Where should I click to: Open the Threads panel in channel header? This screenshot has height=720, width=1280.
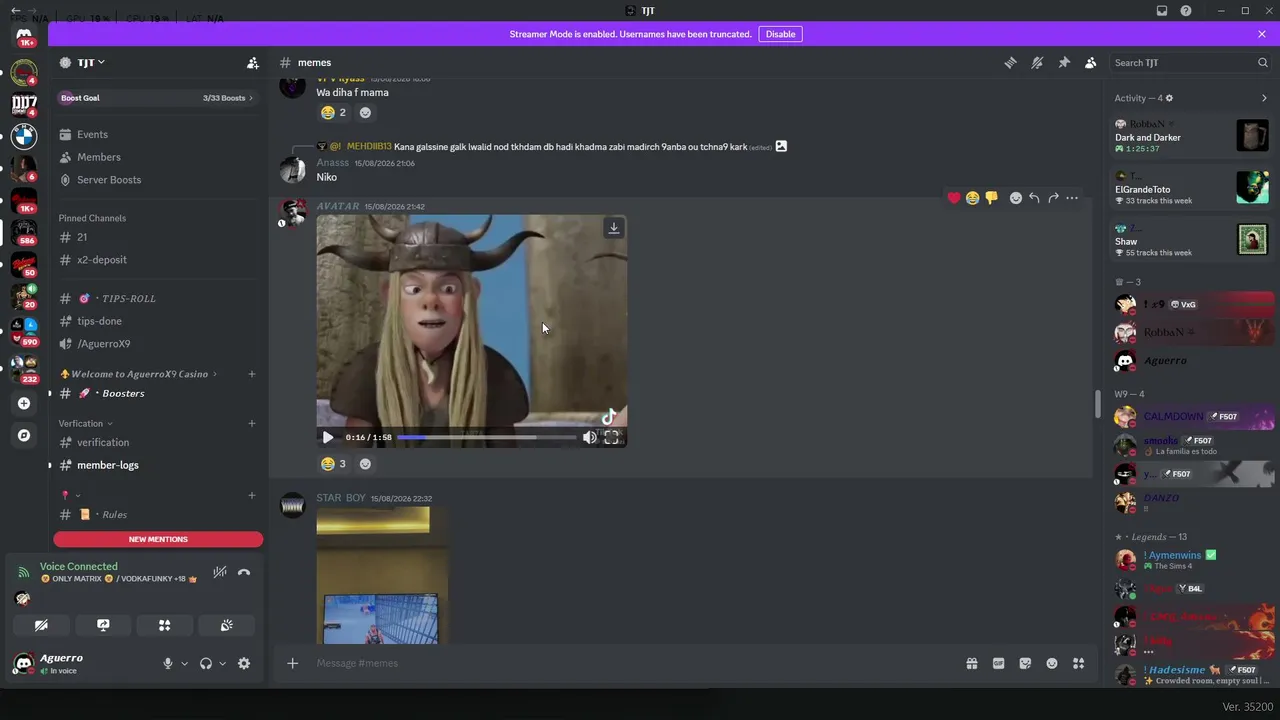pos(1010,63)
